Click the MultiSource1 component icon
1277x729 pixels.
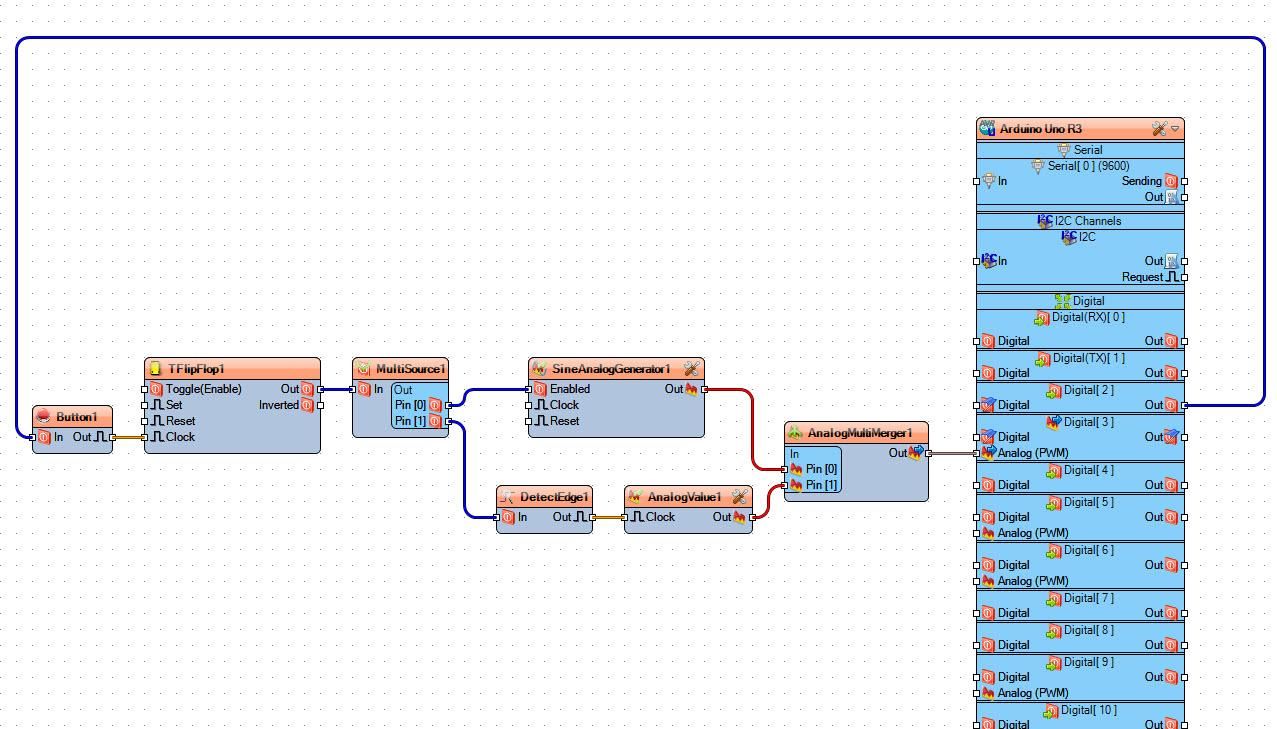[x=363, y=369]
